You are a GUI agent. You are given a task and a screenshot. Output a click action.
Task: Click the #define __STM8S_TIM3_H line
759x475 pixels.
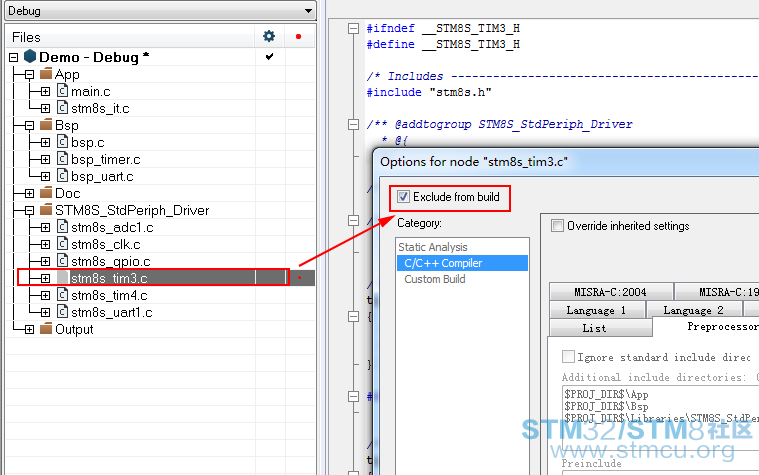pos(443,45)
